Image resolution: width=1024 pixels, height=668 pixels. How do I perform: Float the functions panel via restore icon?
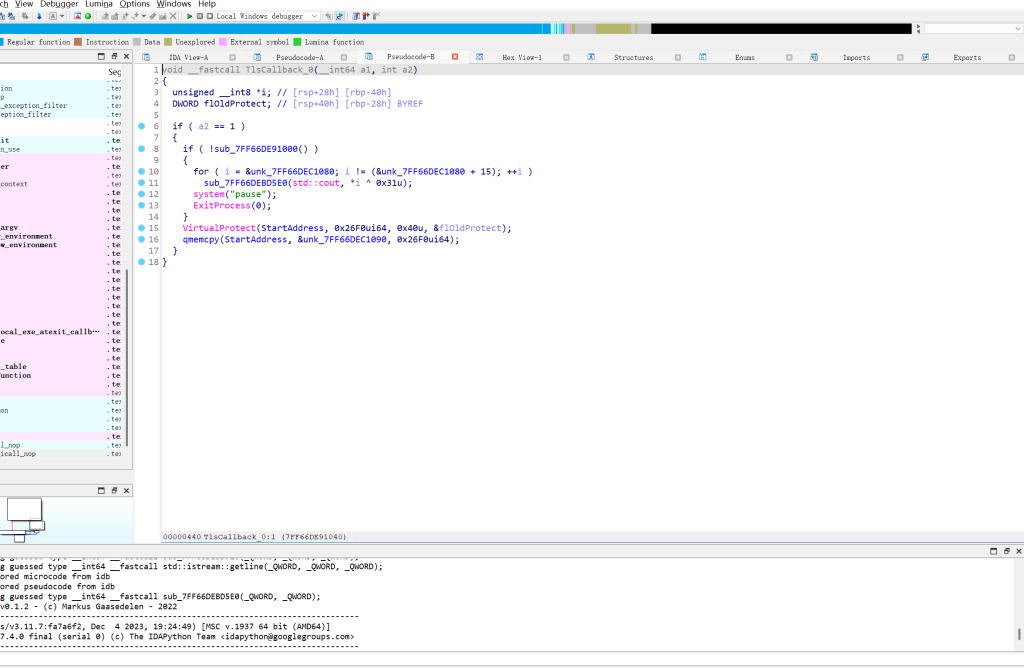pyautogui.click(x=114, y=57)
